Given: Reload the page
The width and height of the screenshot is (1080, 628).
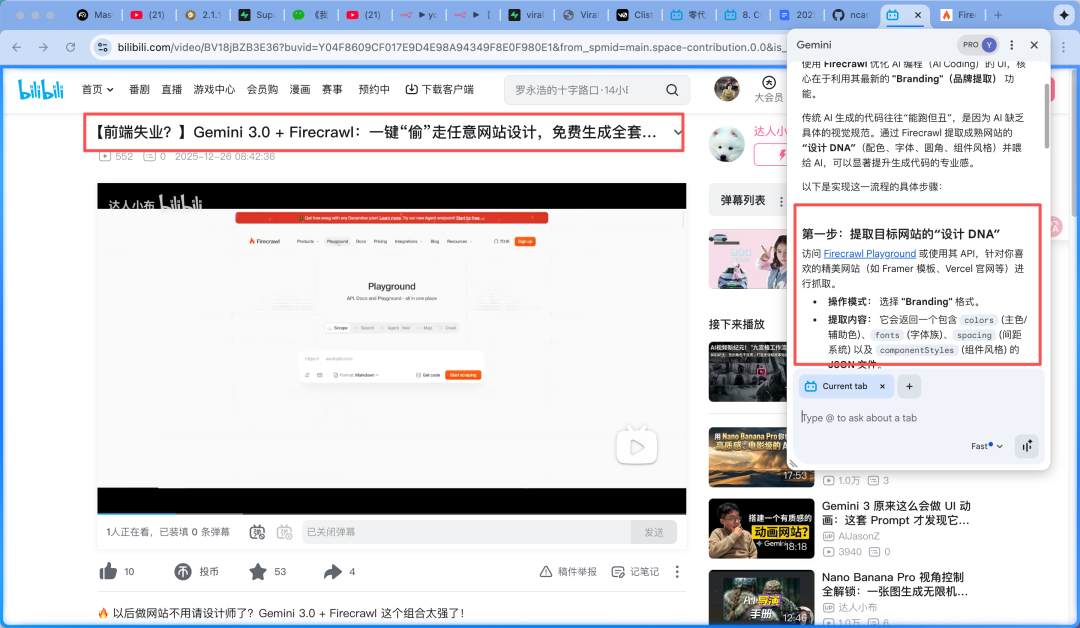Looking at the screenshot, I should point(70,47).
